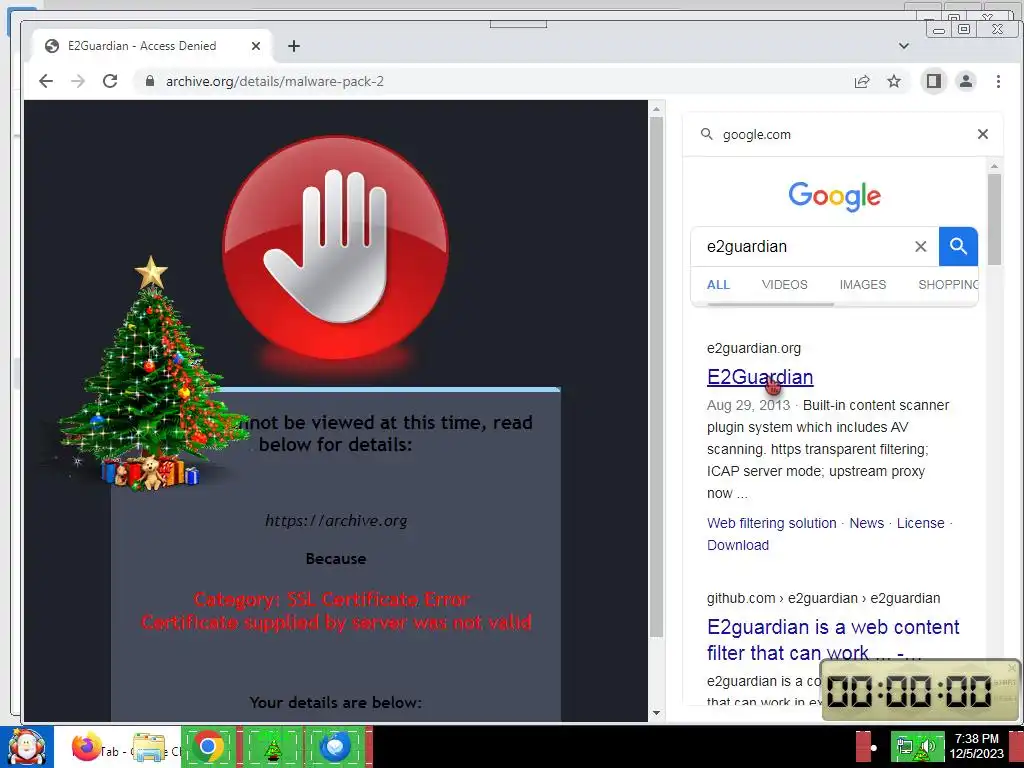Open the E2Guardian search result link
Image resolution: width=1024 pixels, height=768 pixels.
760,377
